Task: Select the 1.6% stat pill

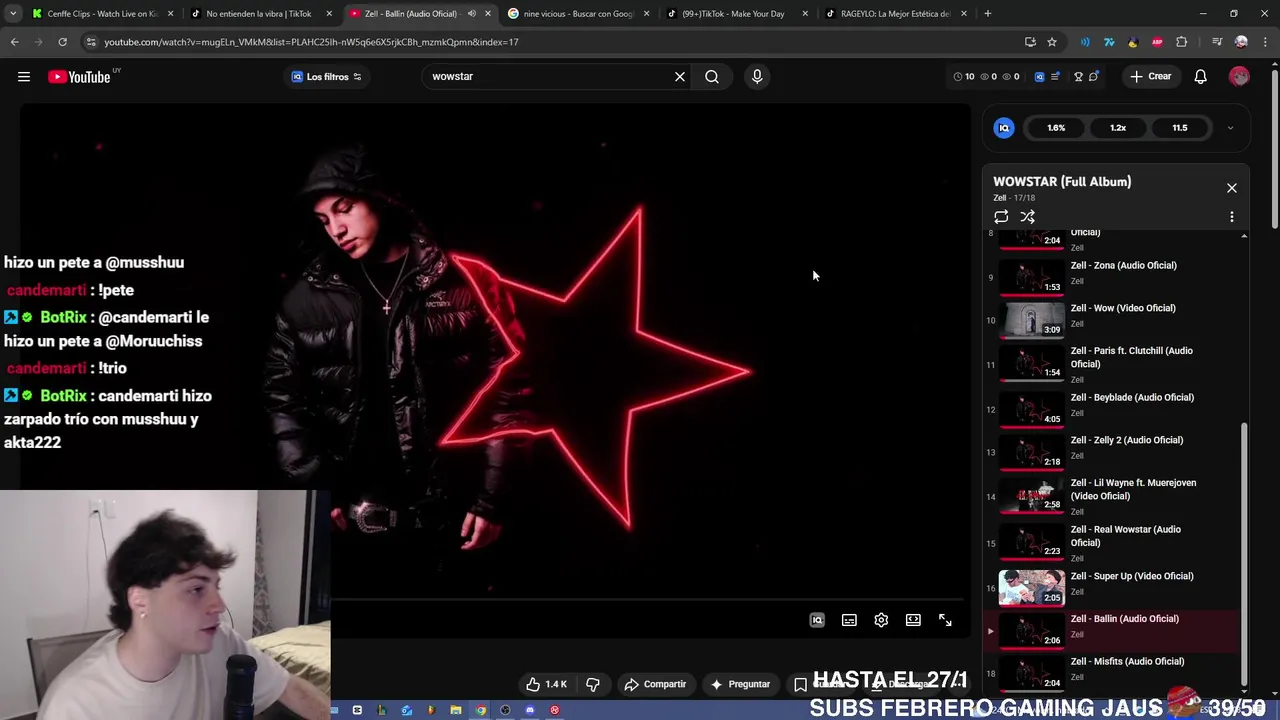Action: pos(1056,128)
